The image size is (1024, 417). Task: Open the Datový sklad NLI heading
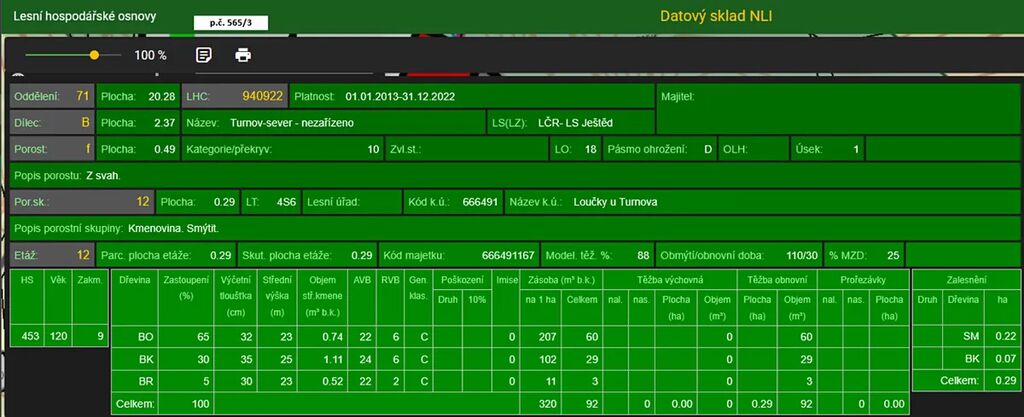(x=716, y=16)
